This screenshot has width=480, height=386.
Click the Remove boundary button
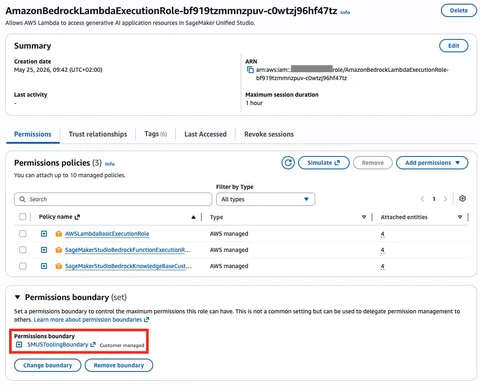click(119, 365)
